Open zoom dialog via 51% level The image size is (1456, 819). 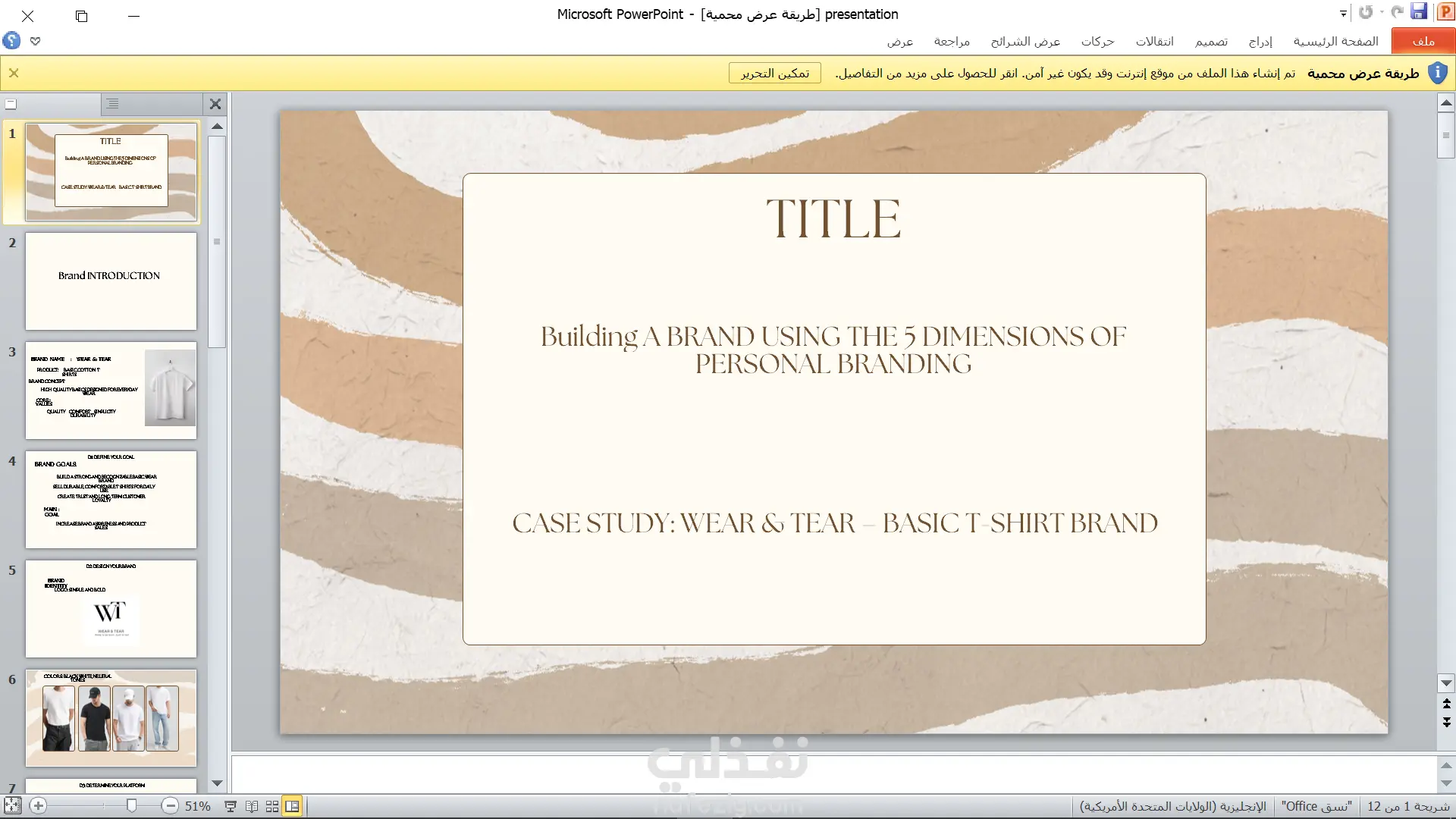[x=198, y=806]
